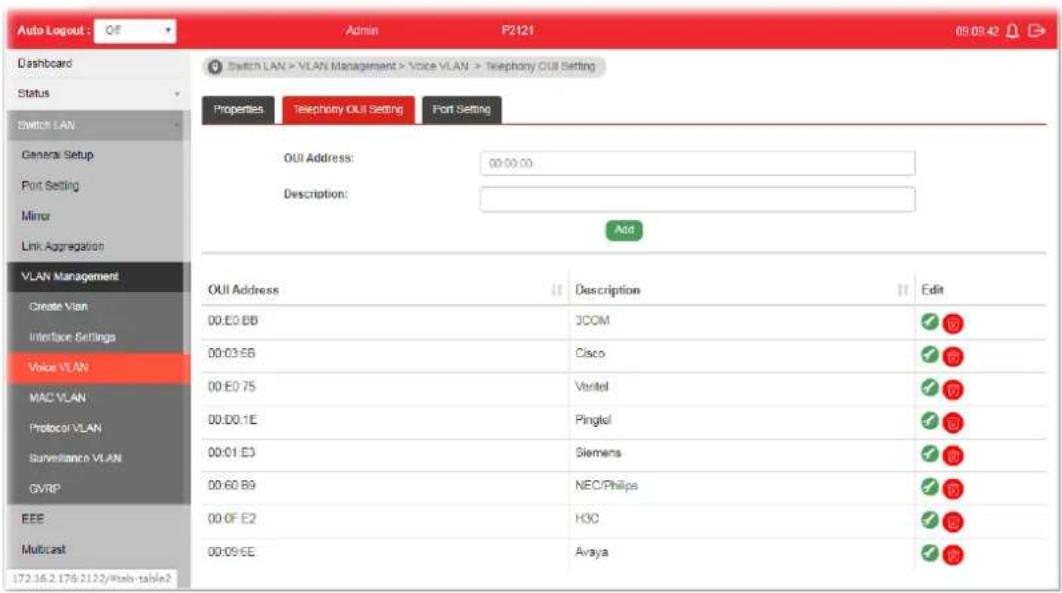Edit the Pingtel OUI entry
The width and height of the screenshot is (1062, 593).
(x=930, y=420)
